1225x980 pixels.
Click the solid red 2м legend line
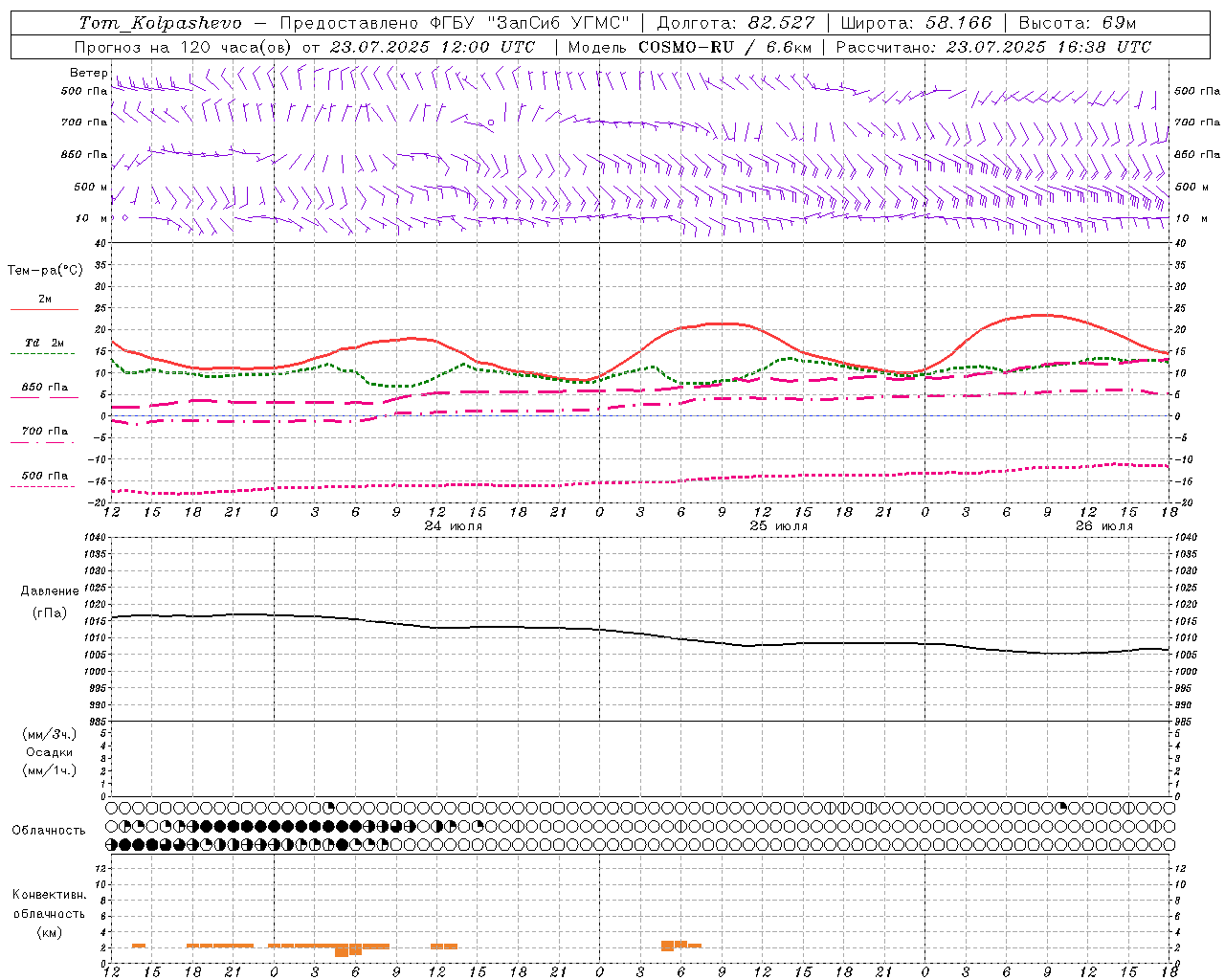point(44,309)
